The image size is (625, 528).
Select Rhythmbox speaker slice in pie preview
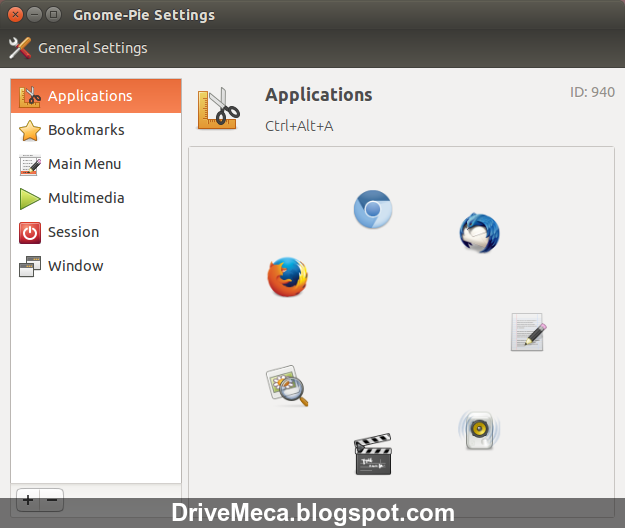(x=479, y=430)
